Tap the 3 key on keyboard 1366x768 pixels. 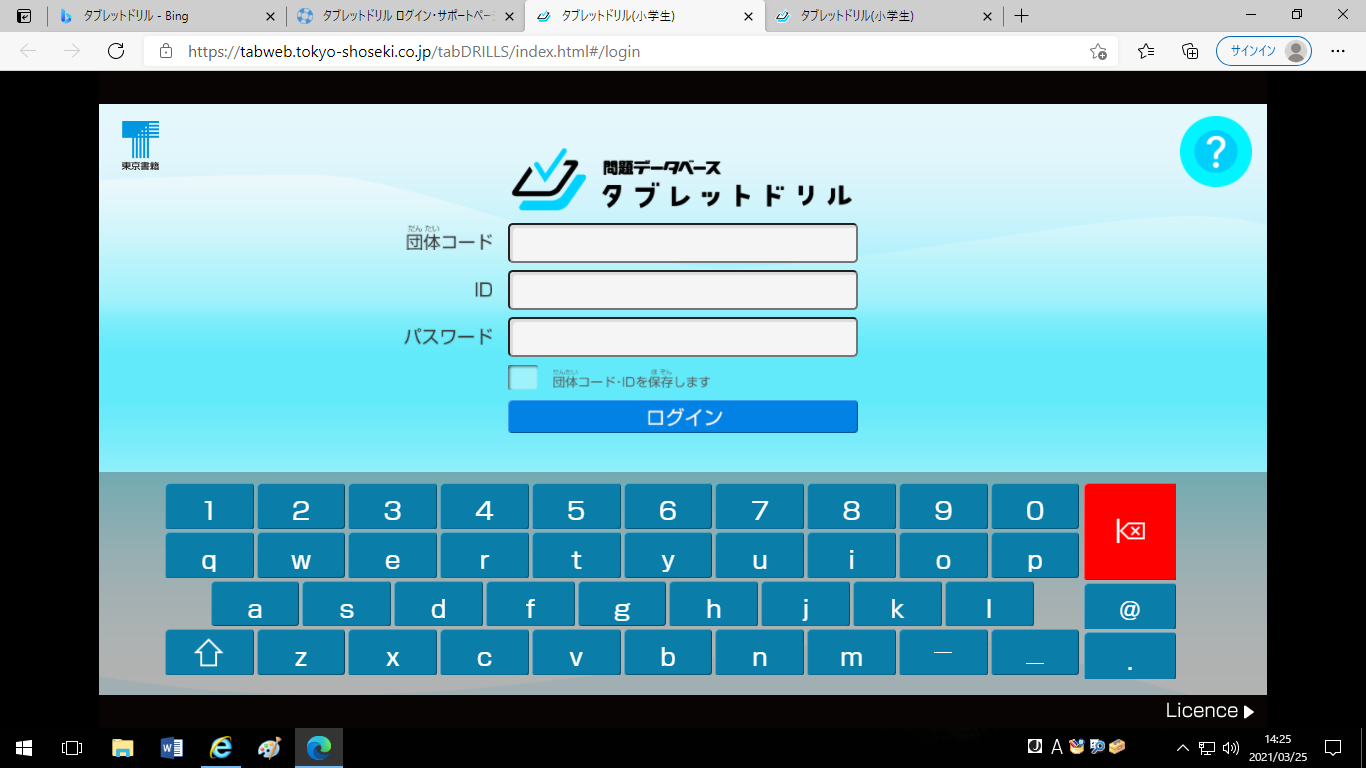[393, 507]
